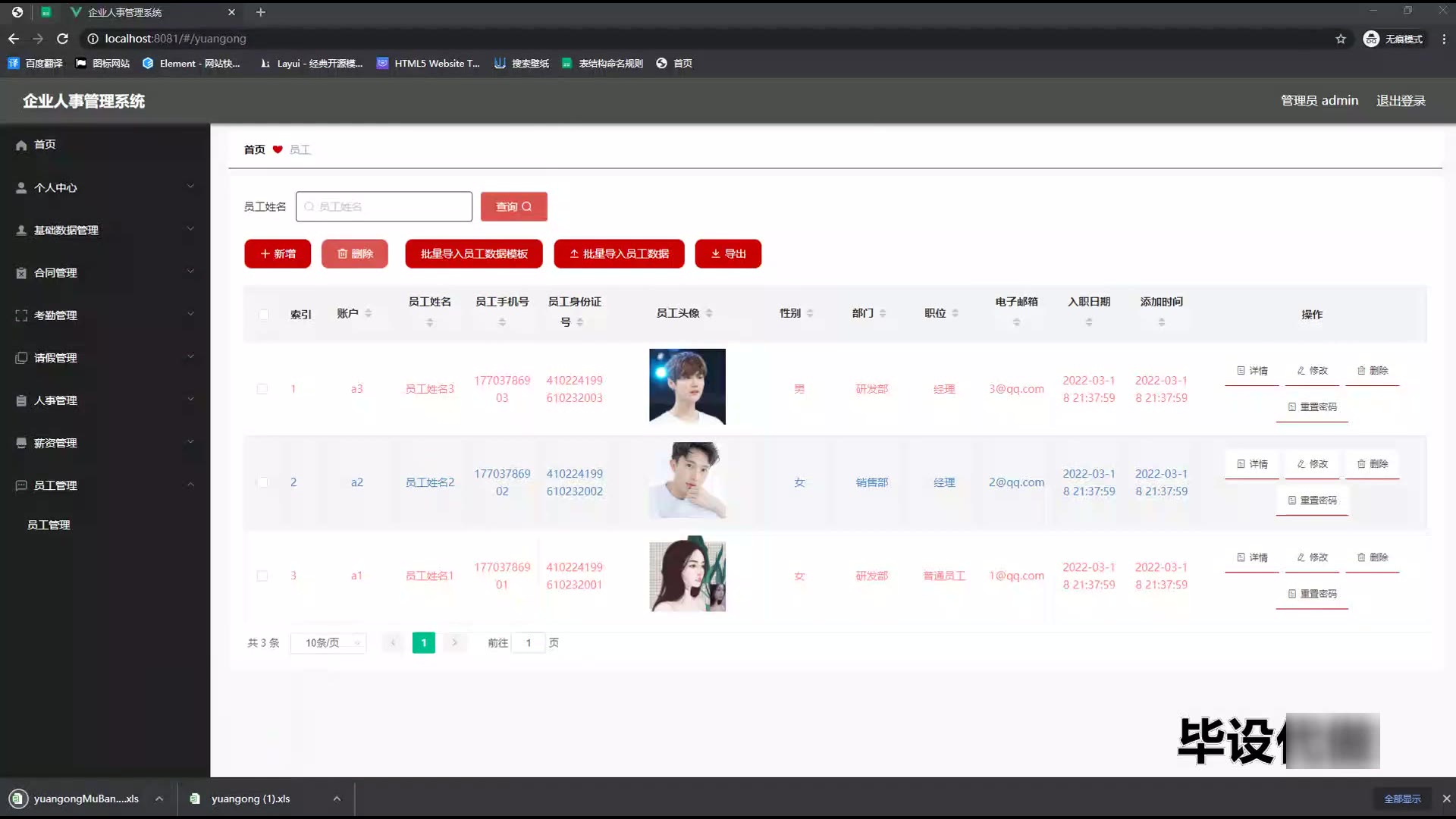
Task: Open the HTML5 Website bookmark
Action: click(x=428, y=64)
